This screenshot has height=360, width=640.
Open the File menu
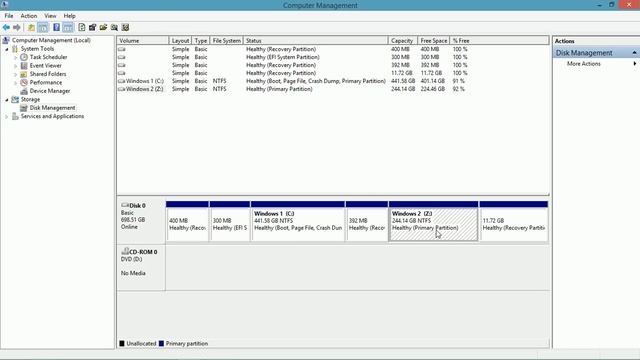[x=9, y=16]
